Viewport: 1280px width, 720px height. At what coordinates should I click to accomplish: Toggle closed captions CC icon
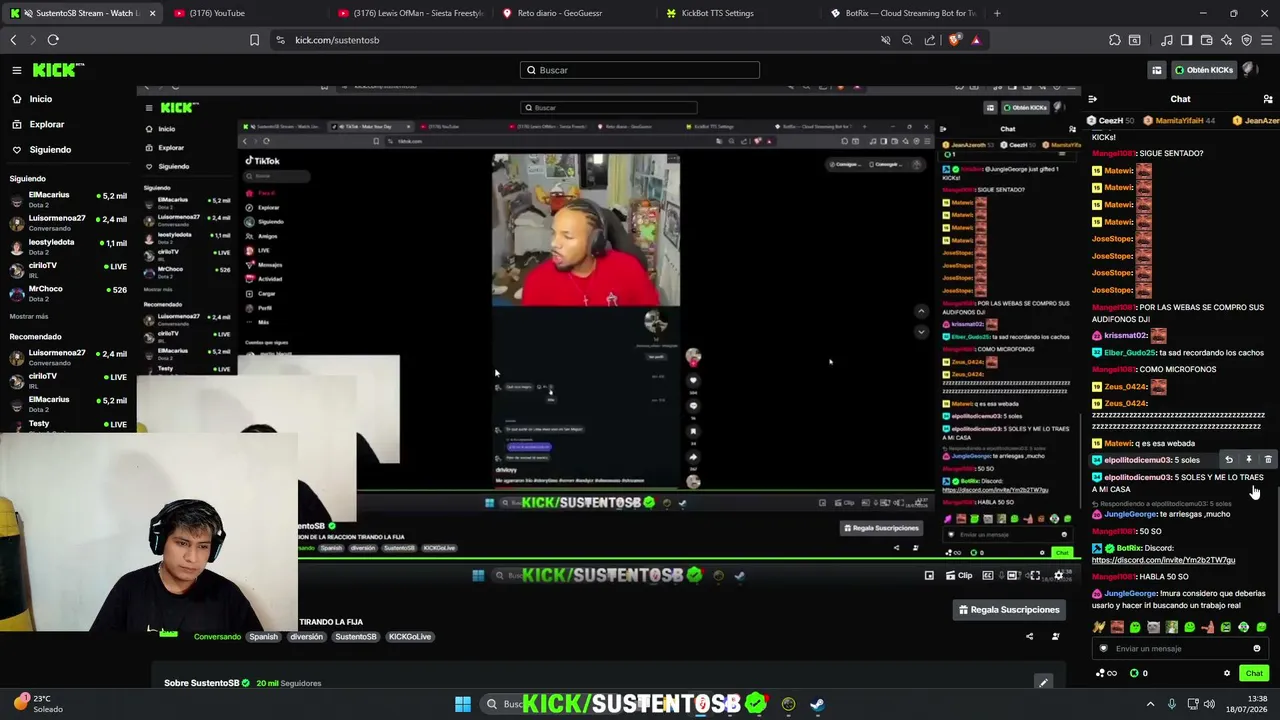988,575
